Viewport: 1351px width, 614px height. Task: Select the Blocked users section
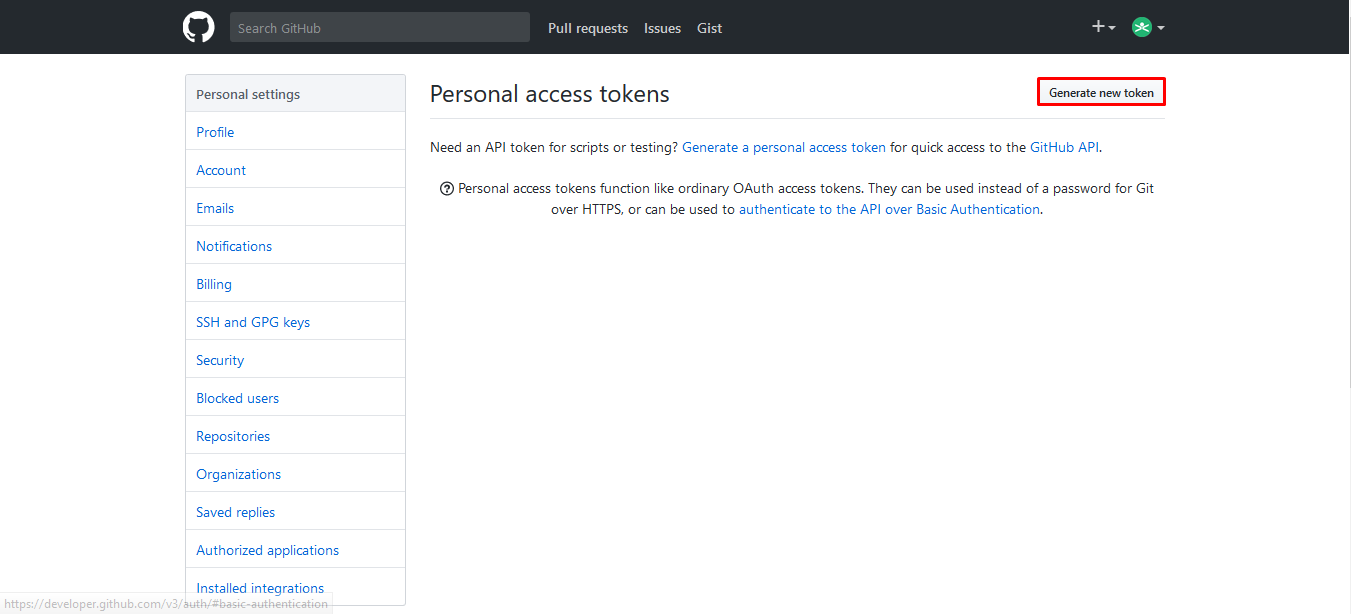(237, 397)
